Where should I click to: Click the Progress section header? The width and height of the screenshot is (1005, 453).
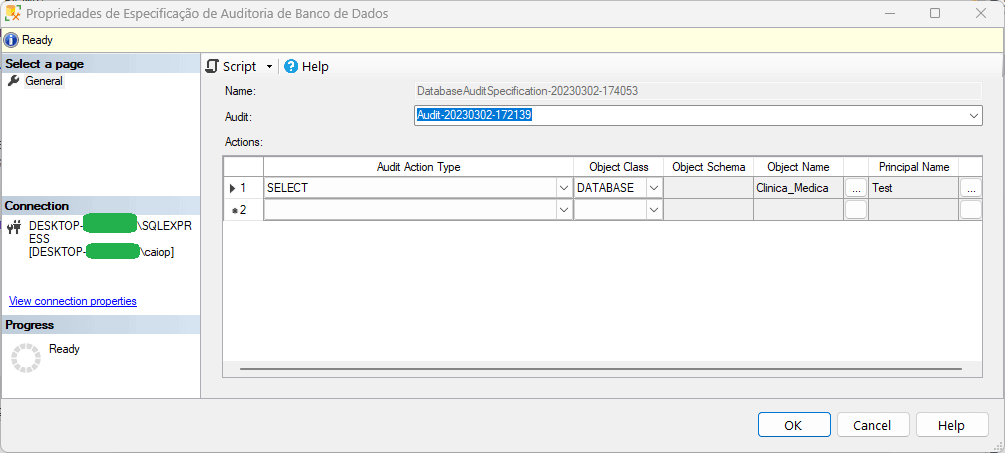(101, 325)
